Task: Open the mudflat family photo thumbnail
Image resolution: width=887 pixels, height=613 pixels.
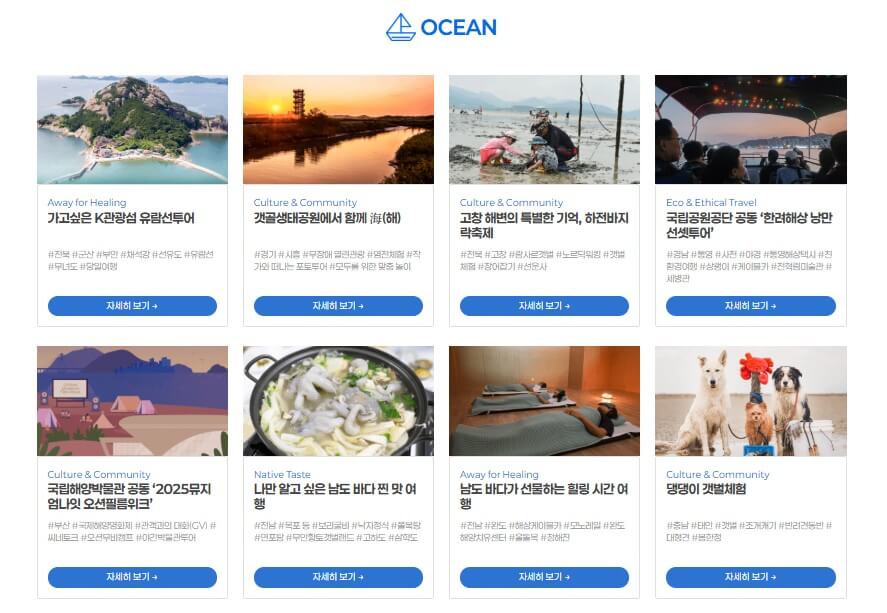Action: pyautogui.click(x=544, y=129)
